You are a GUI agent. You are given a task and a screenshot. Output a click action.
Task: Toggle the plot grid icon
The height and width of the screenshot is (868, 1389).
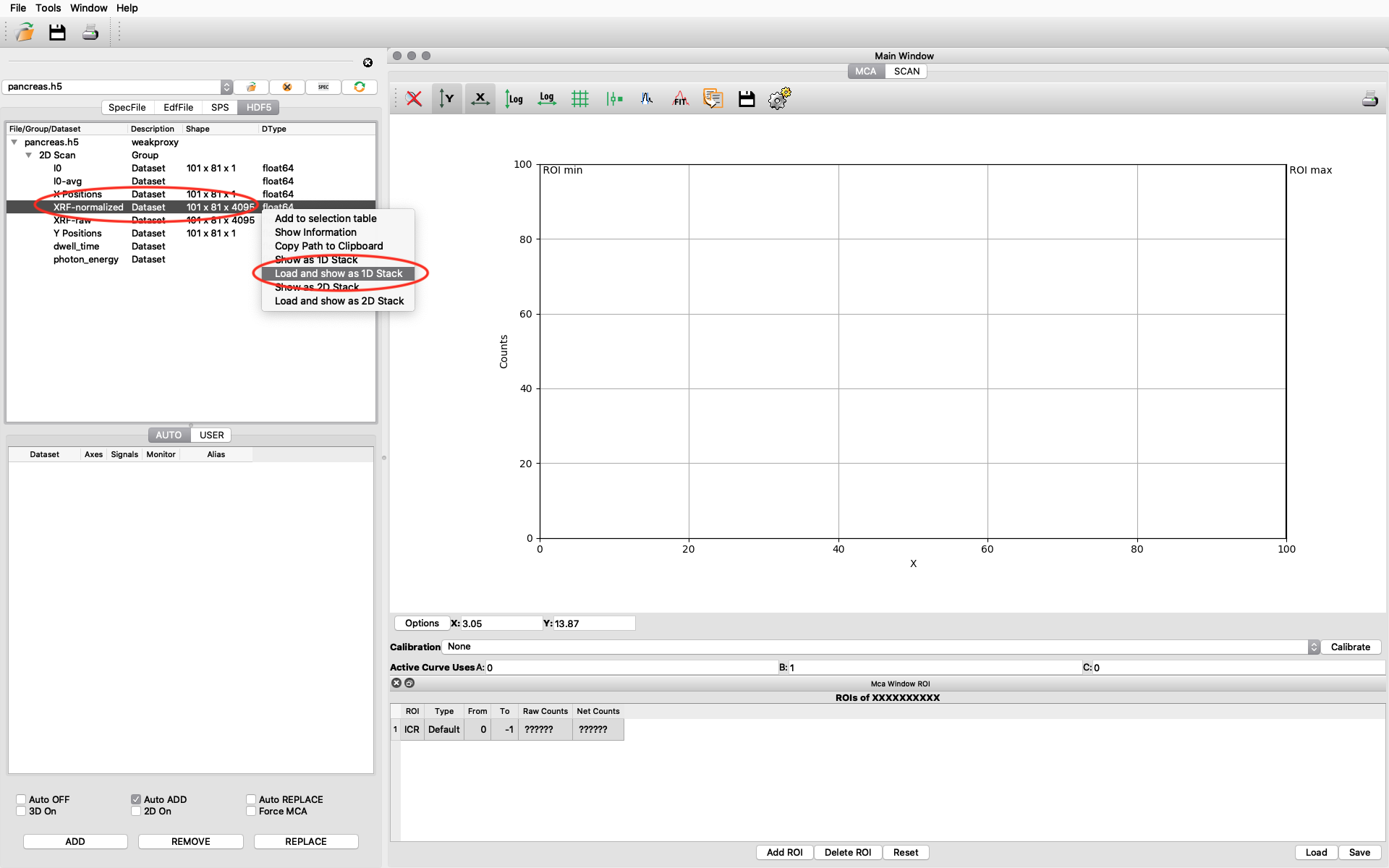[x=580, y=99]
